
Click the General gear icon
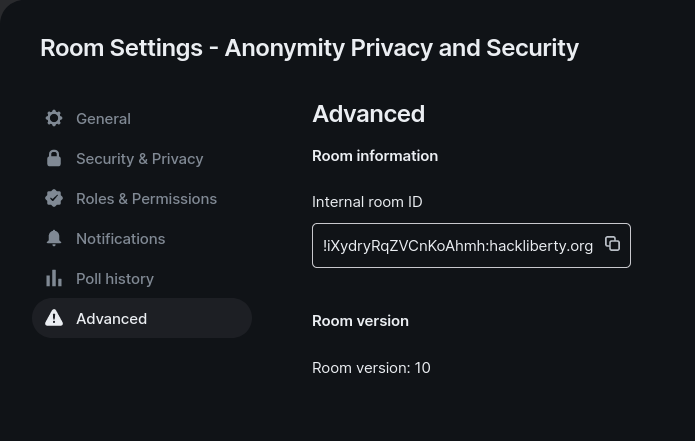pyautogui.click(x=54, y=118)
